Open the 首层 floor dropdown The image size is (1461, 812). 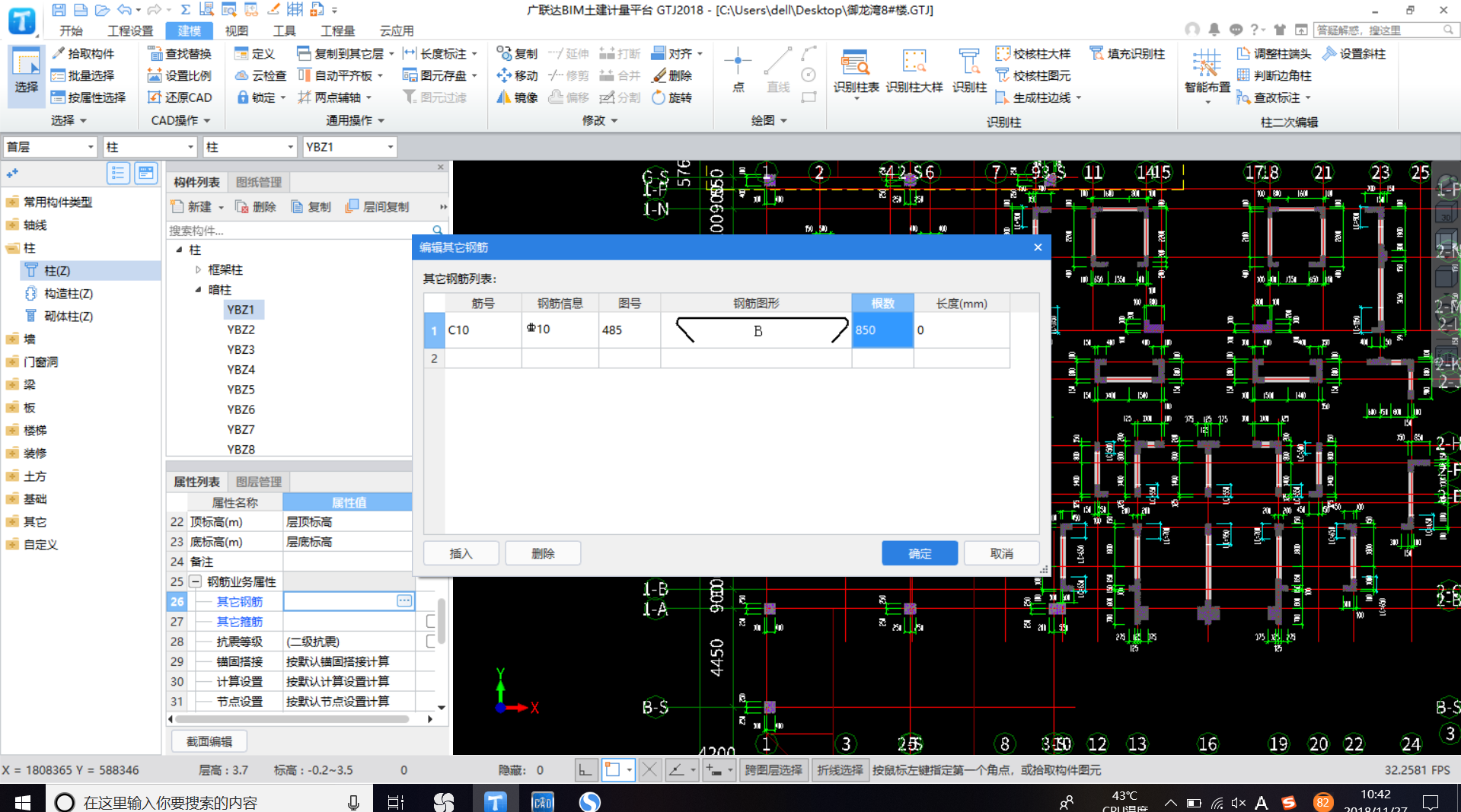point(50,147)
